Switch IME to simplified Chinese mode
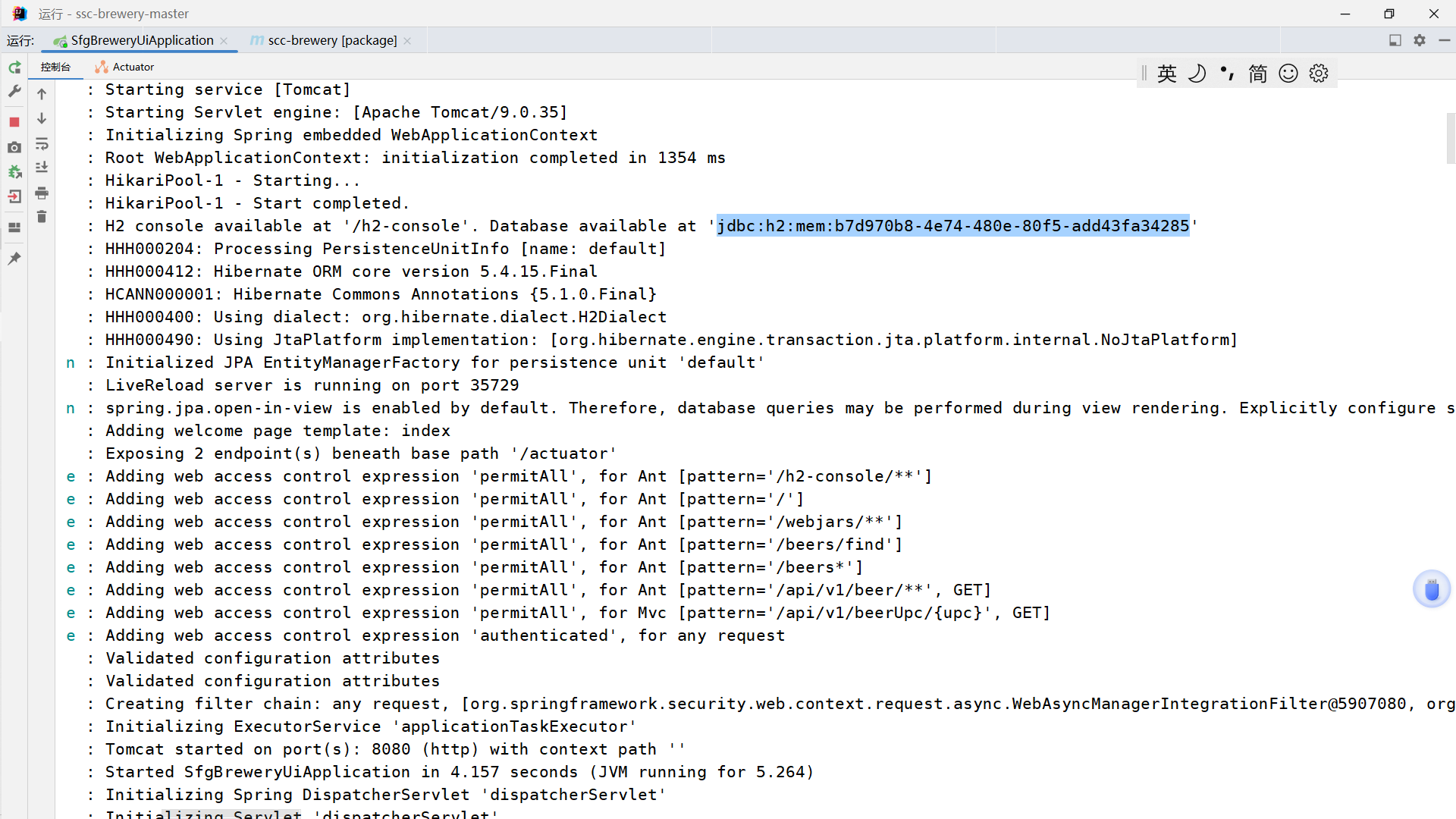This screenshot has width=1456, height=819. click(x=1258, y=74)
